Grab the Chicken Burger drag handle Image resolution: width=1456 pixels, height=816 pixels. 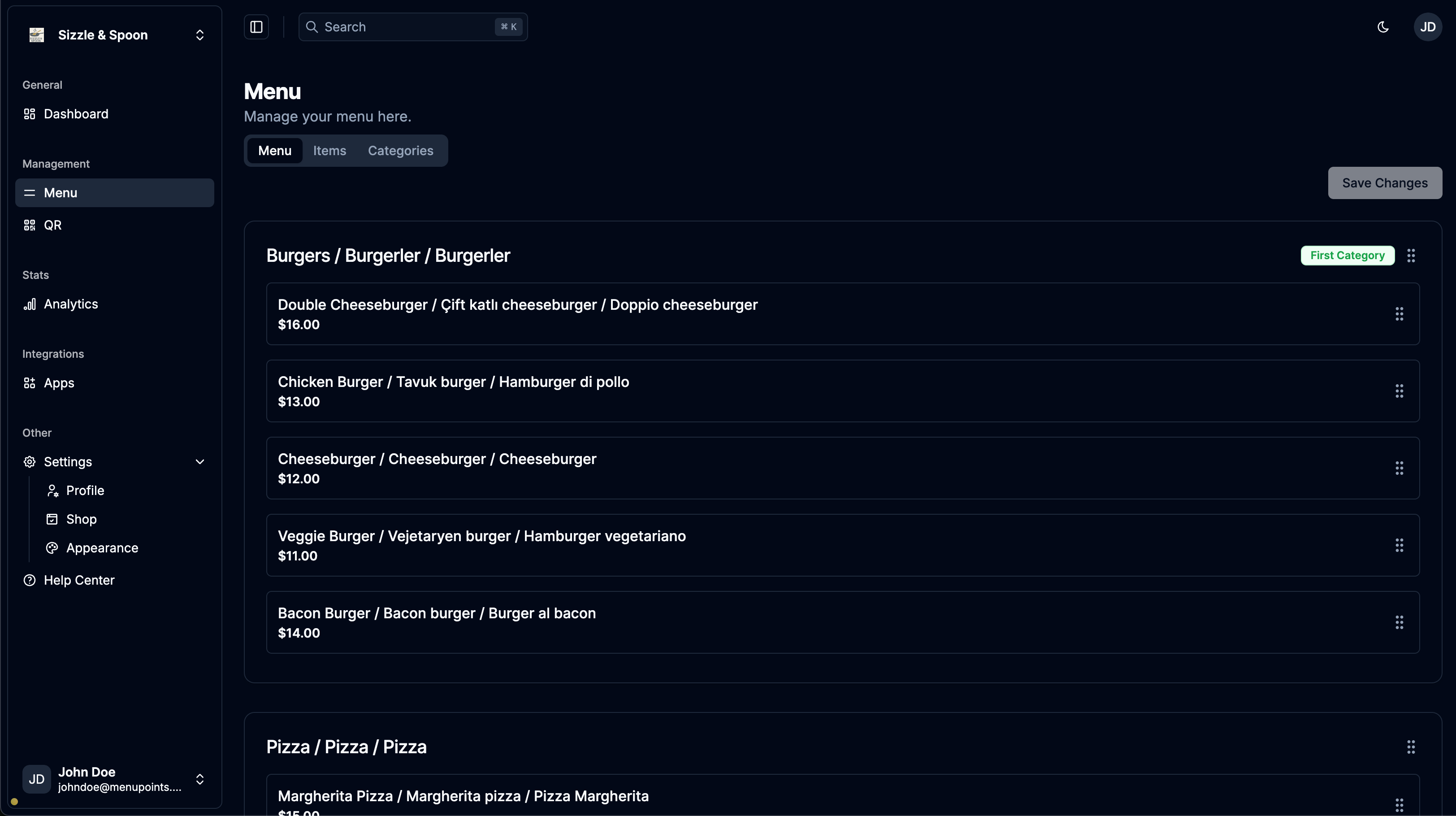(1399, 391)
